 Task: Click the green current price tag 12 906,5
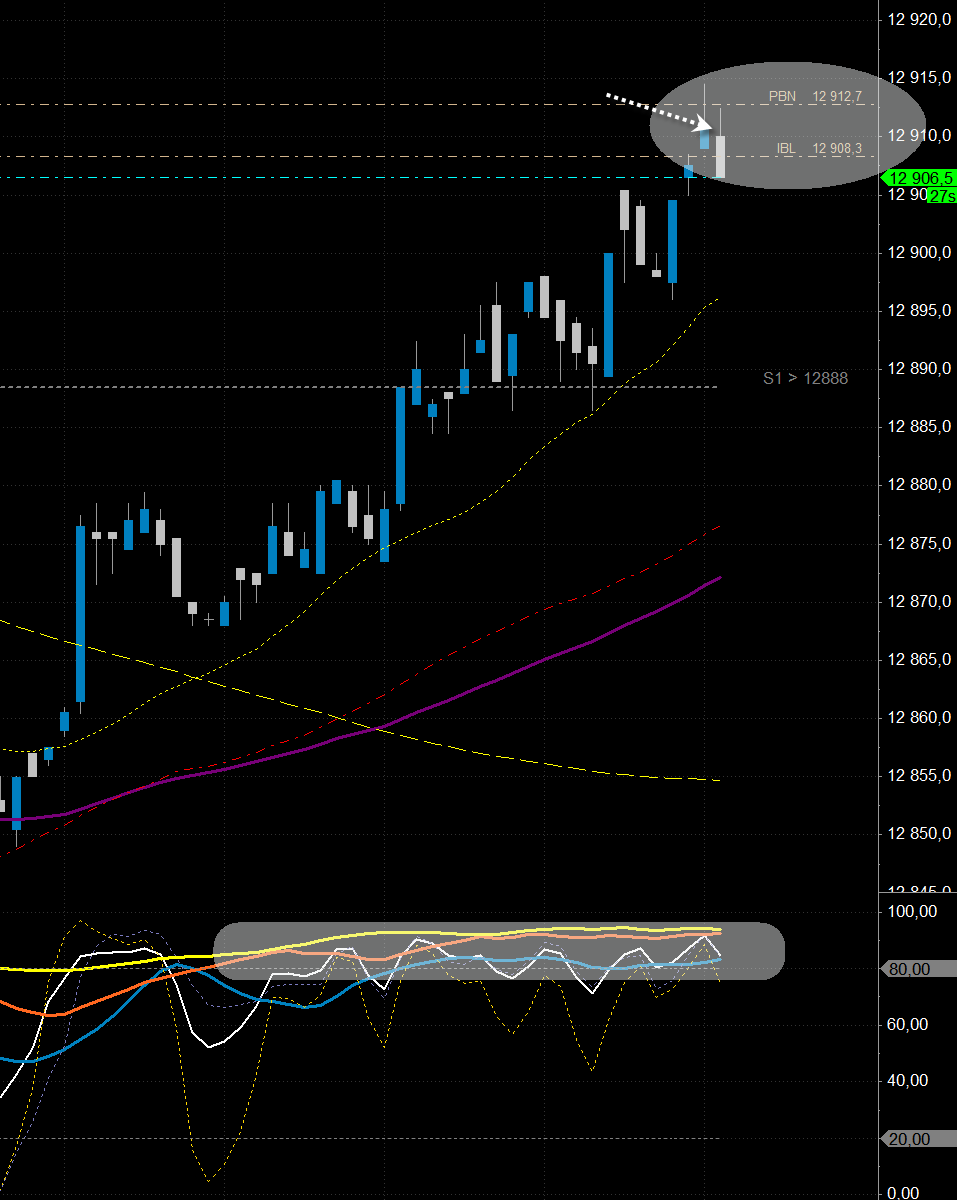(x=918, y=178)
